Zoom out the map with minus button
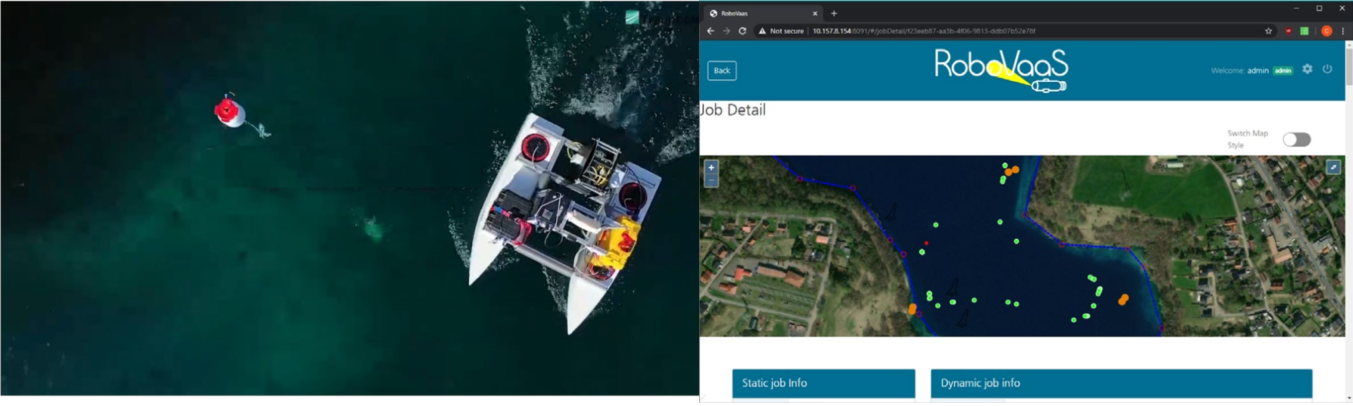 point(711,180)
